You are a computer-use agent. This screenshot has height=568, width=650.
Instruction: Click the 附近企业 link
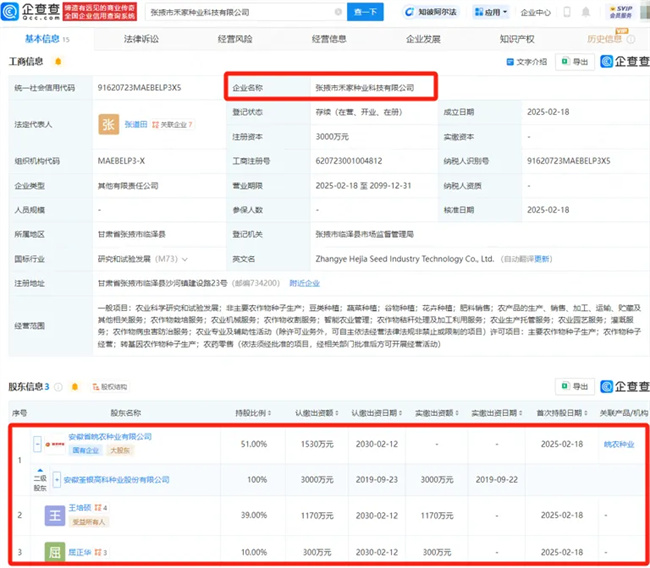(303, 284)
